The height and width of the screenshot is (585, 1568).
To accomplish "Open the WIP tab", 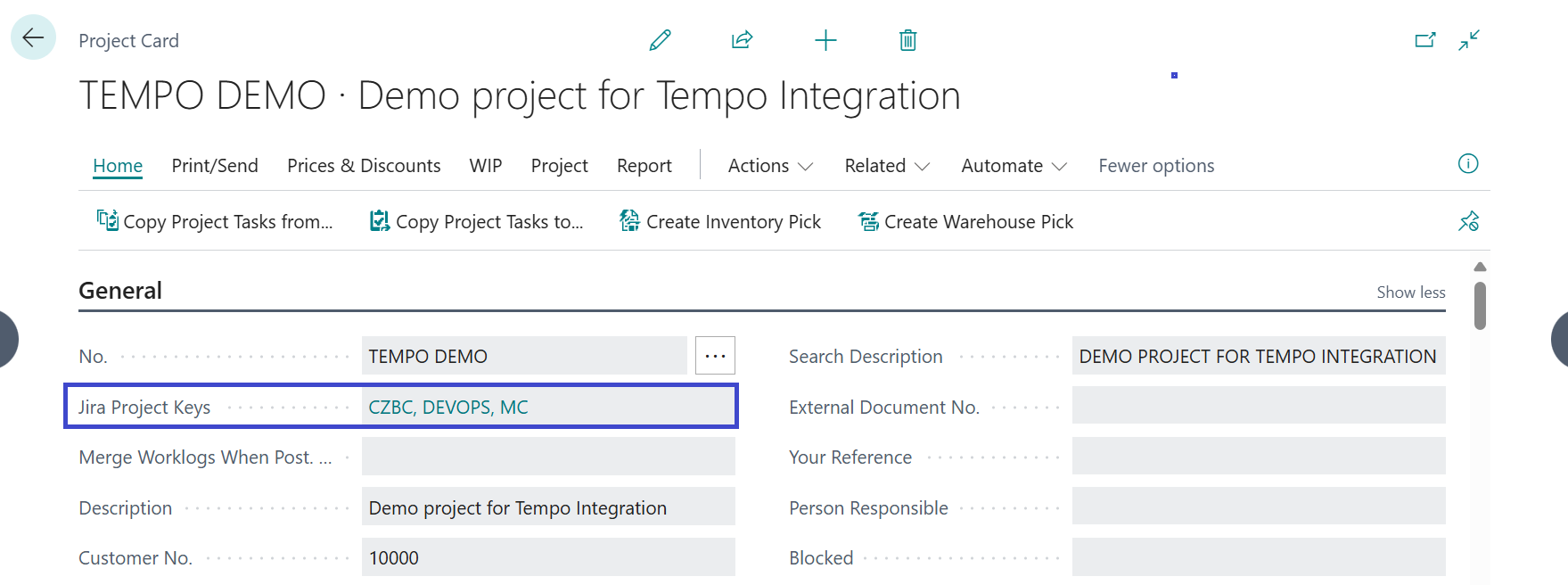I will pos(486,166).
